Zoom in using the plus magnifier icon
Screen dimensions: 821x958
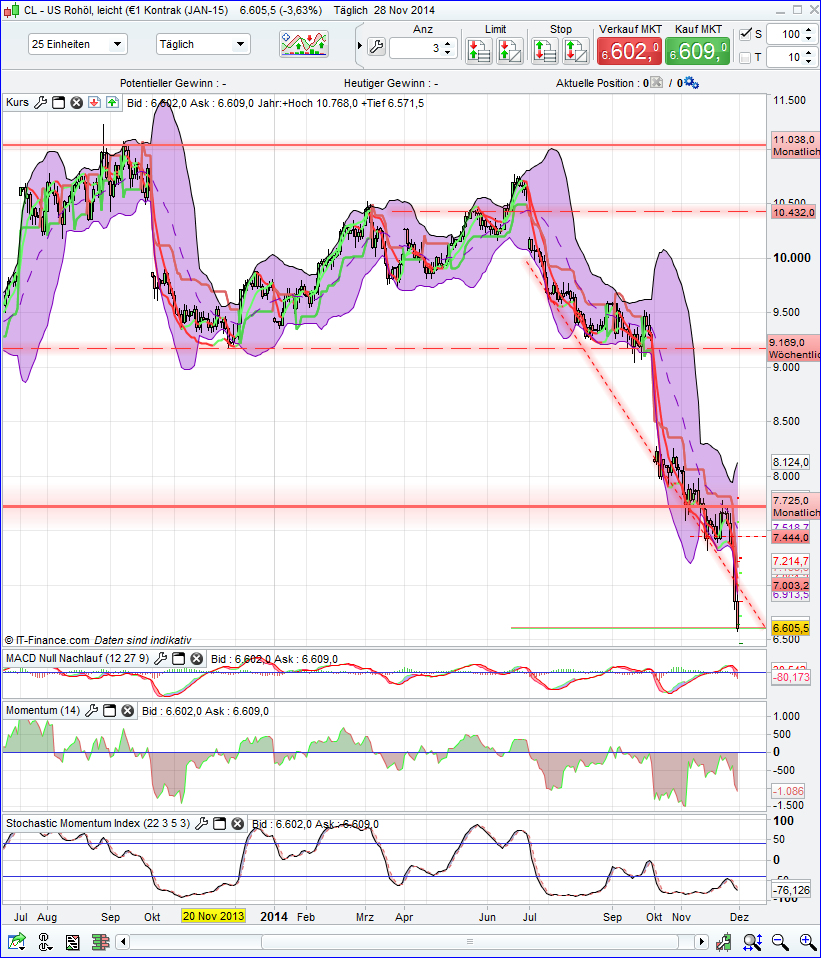point(805,941)
